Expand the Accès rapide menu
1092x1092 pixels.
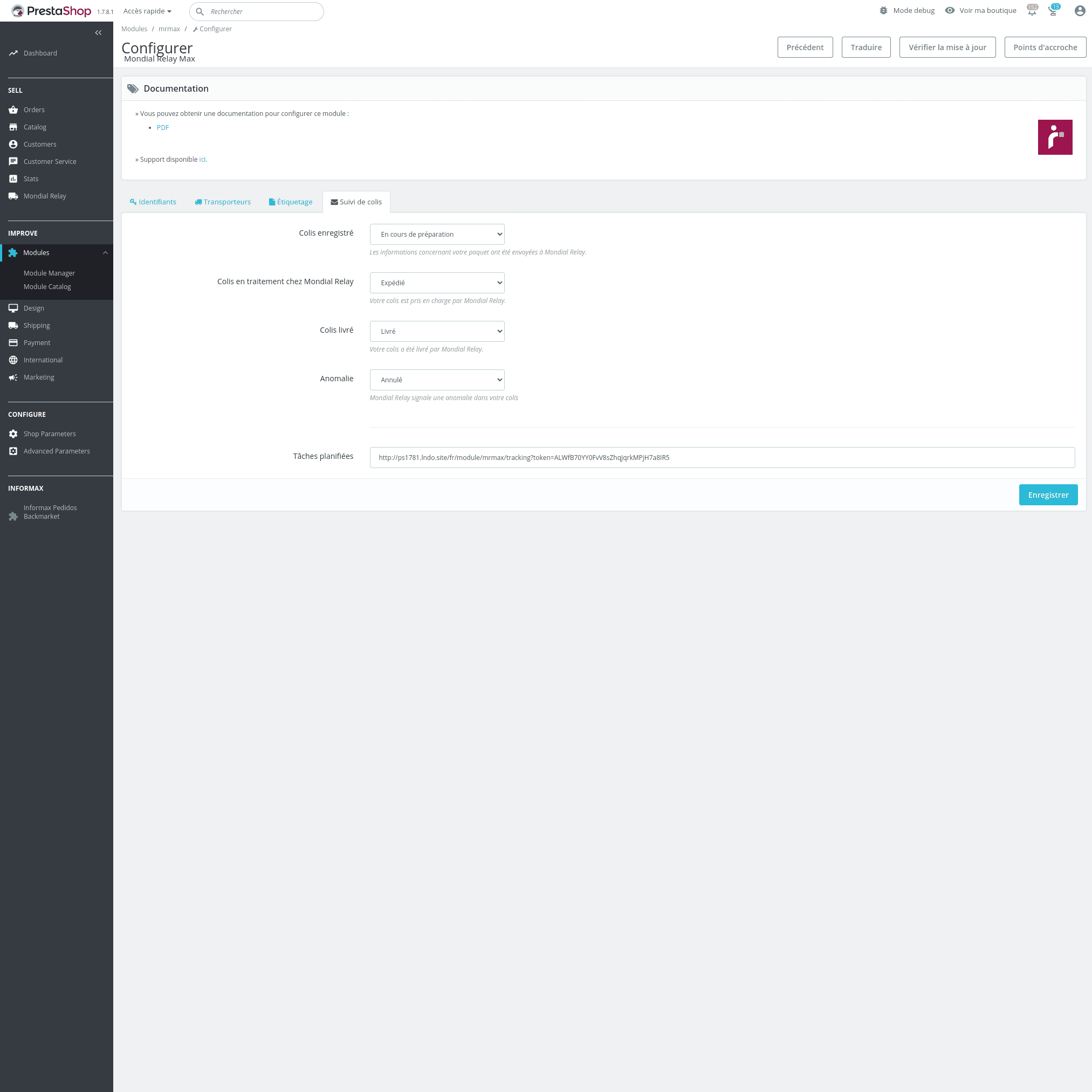(147, 11)
